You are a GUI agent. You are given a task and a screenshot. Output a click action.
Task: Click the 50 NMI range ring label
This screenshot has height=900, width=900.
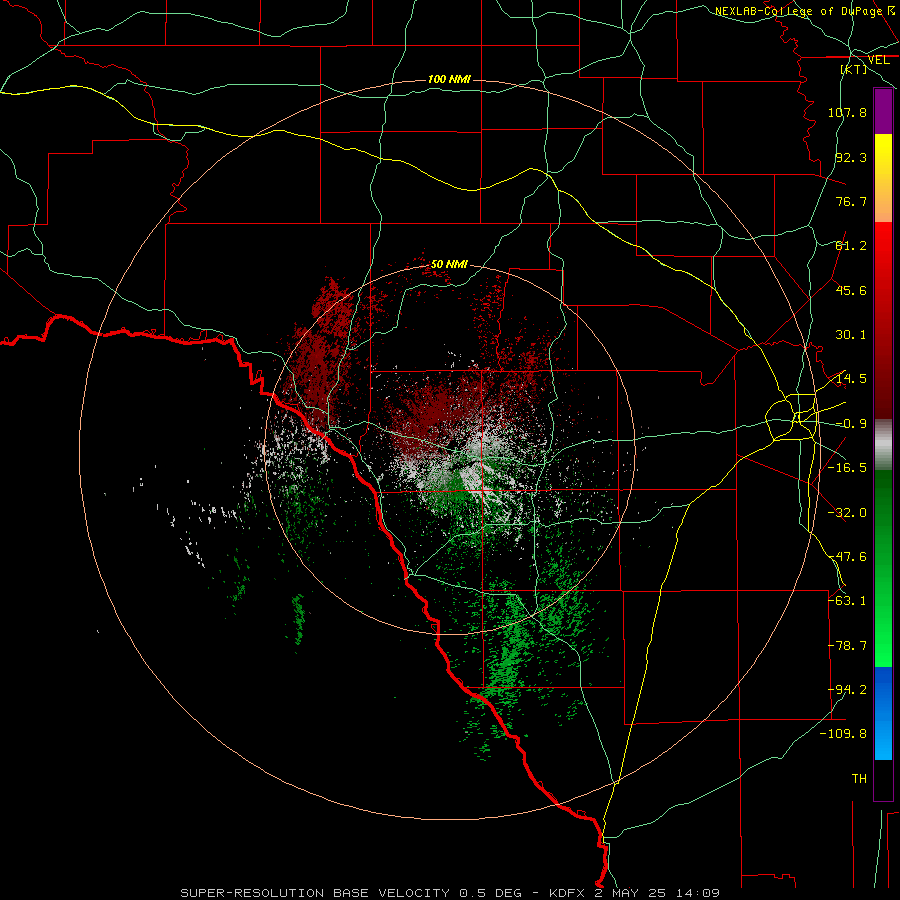pos(449,264)
